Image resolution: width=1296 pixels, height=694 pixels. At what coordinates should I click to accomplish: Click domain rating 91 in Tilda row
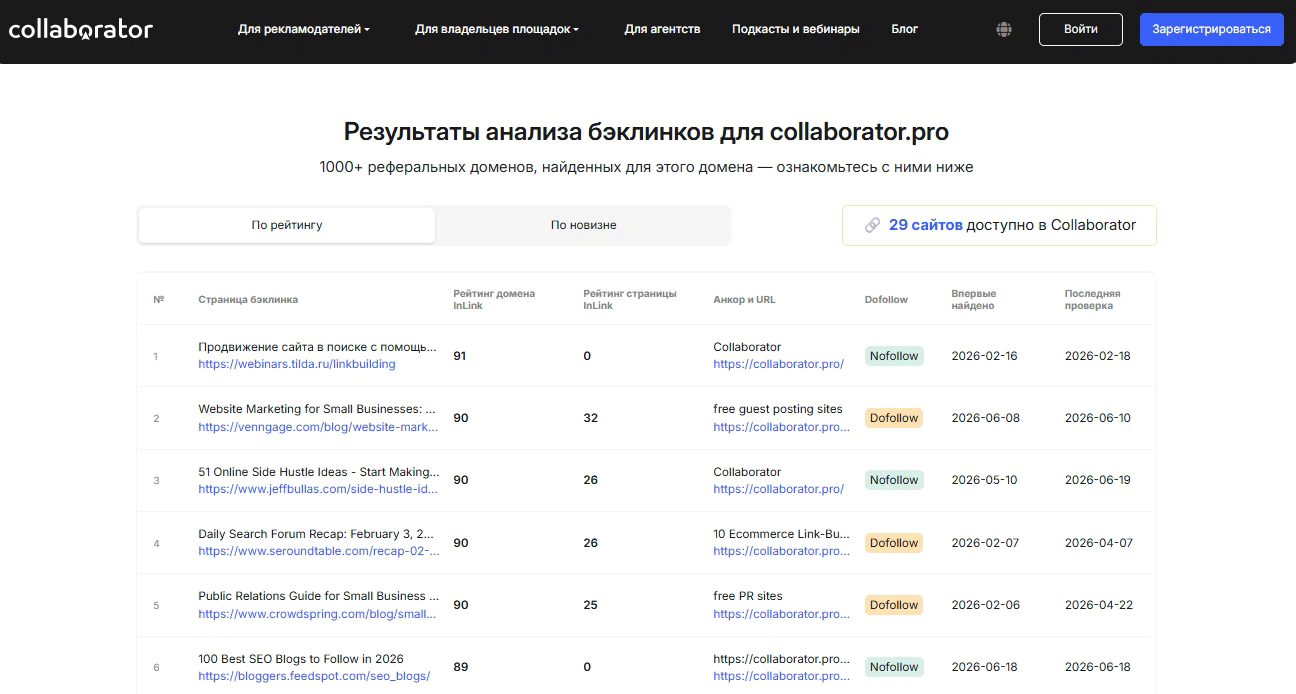click(x=460, y=356)
